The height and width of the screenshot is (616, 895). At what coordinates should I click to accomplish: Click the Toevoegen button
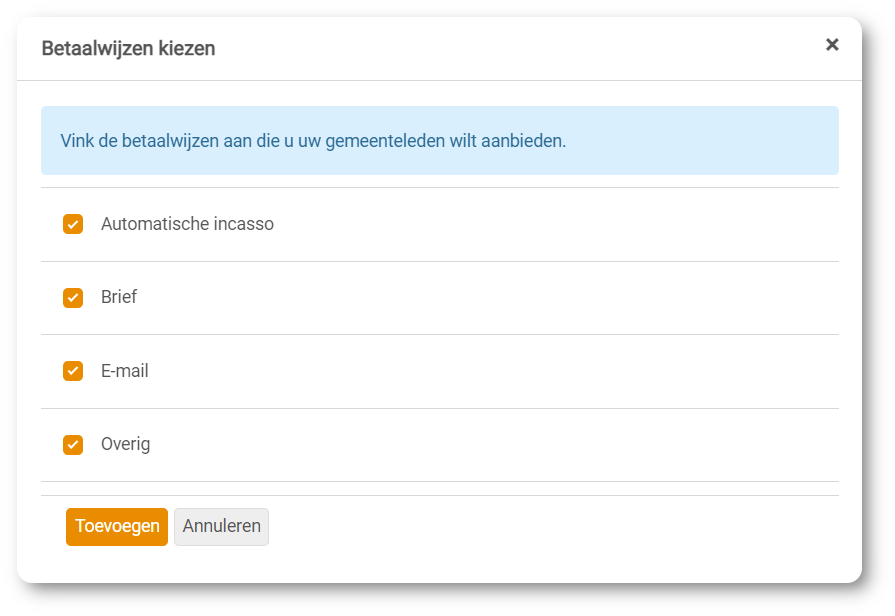[x=117, y=527]
